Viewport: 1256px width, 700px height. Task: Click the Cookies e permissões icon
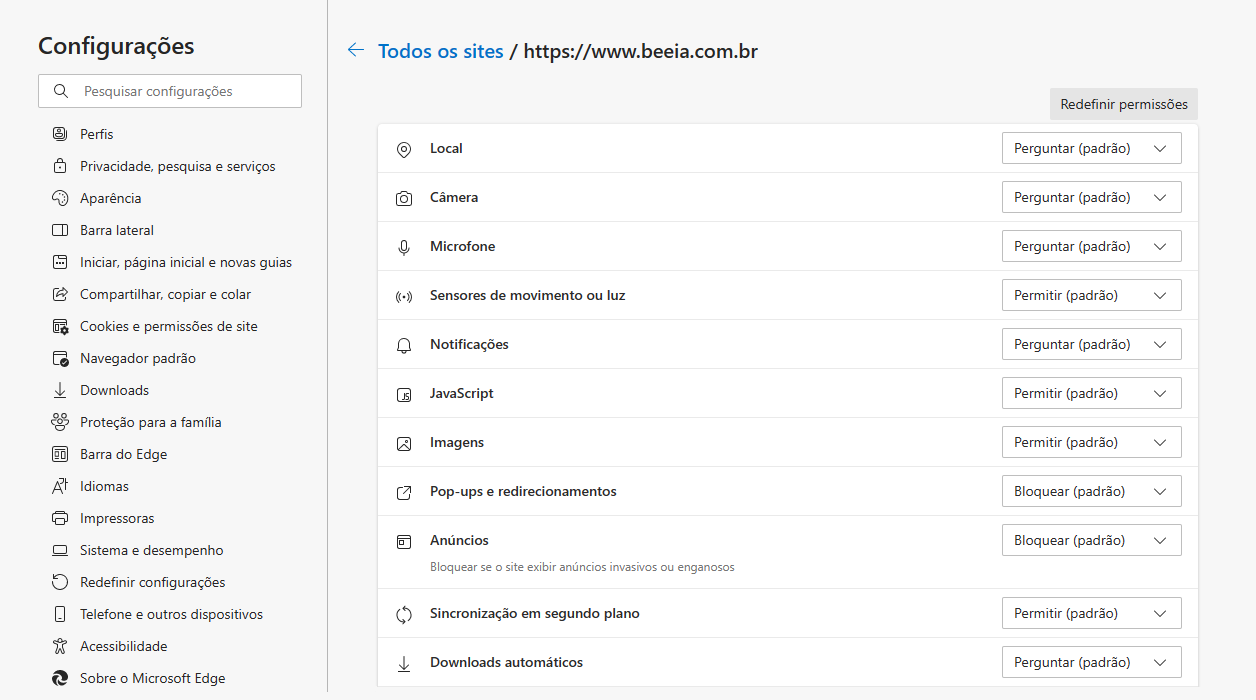[60, 326]
